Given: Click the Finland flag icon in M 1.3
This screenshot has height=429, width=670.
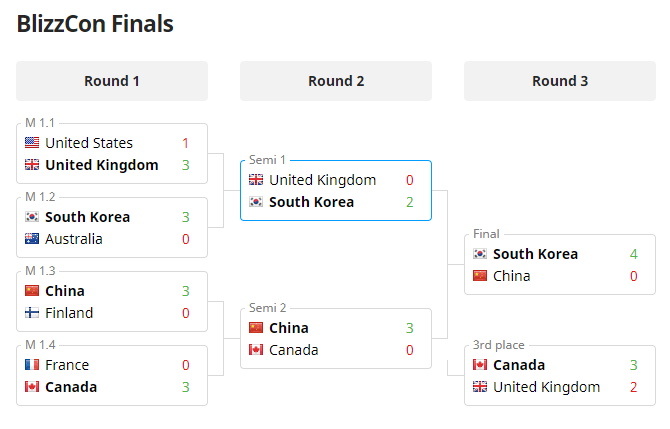Looking at the screenshot, I should point(32,313).
